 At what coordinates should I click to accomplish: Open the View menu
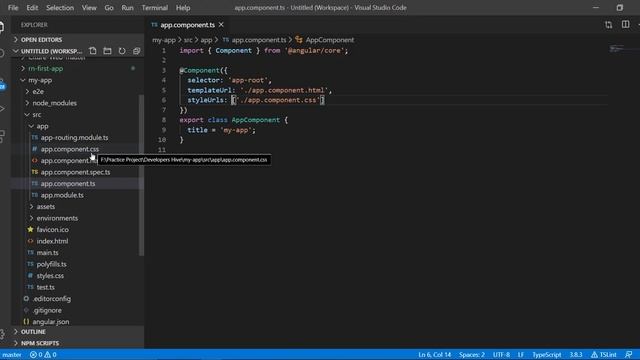click(x=89, y=8)
